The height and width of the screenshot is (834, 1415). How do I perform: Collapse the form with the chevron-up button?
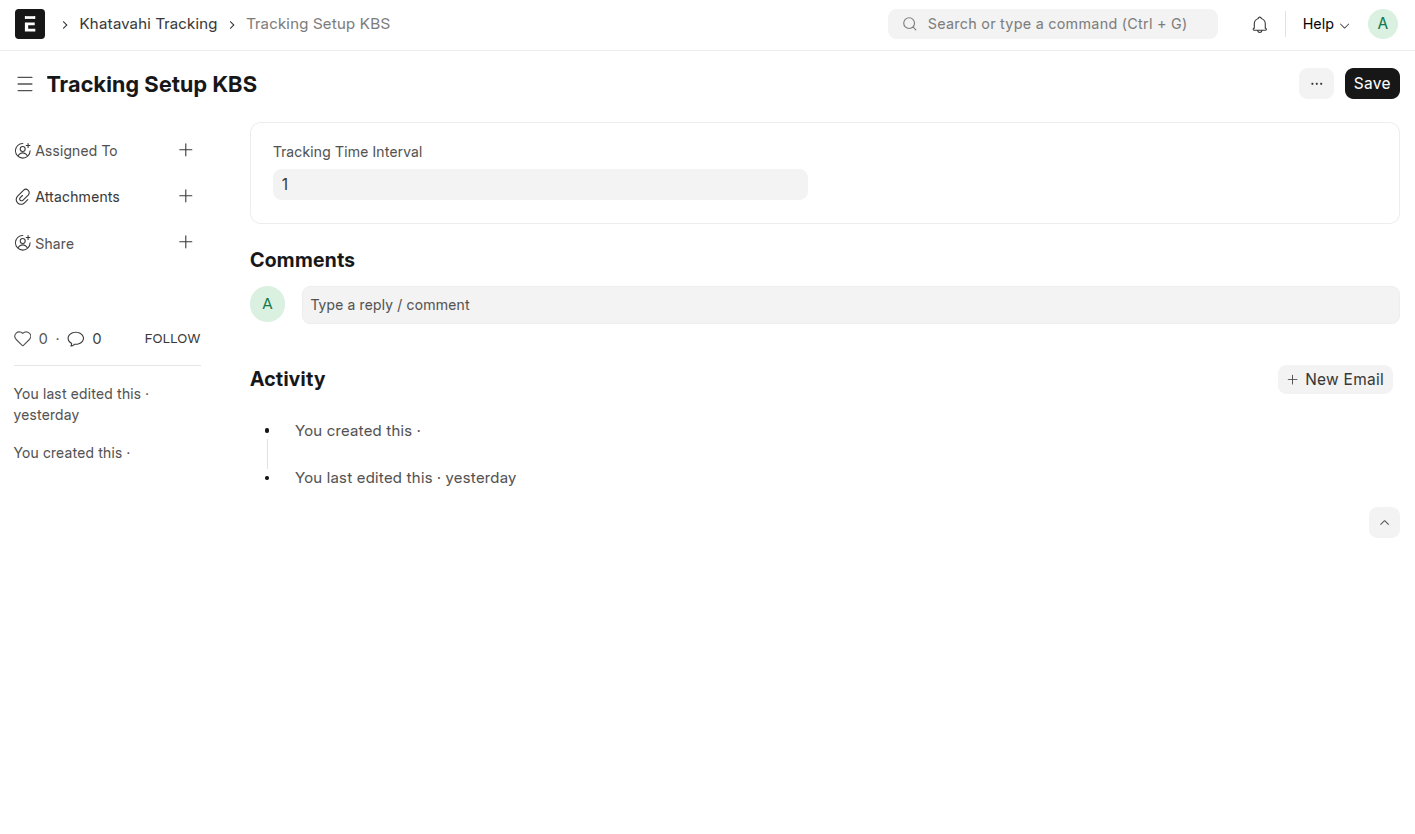point(1384,522)
